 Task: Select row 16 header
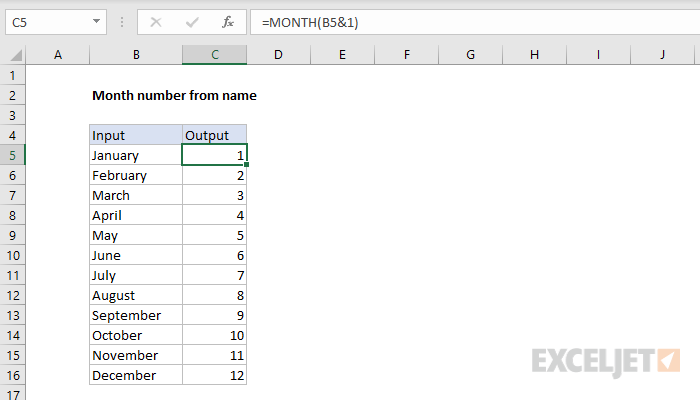pyautogui.click(x=12, y=375)
